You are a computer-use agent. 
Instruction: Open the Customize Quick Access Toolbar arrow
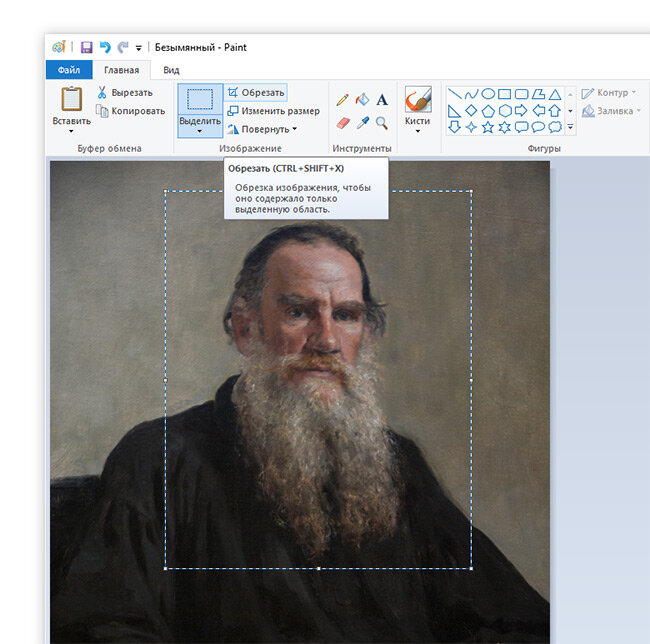(138, 48)
